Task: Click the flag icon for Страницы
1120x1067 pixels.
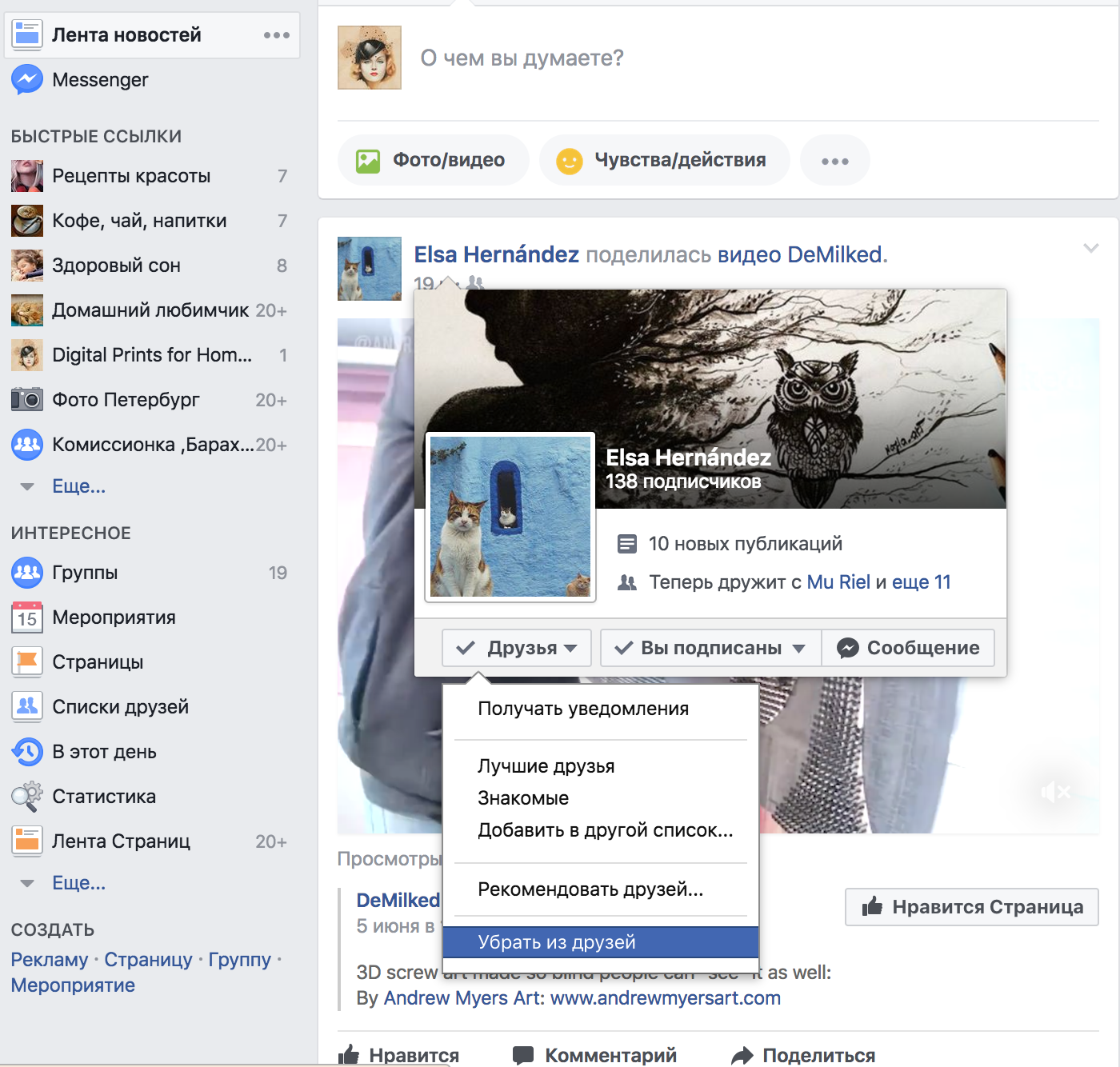Action: click(27, 661)
